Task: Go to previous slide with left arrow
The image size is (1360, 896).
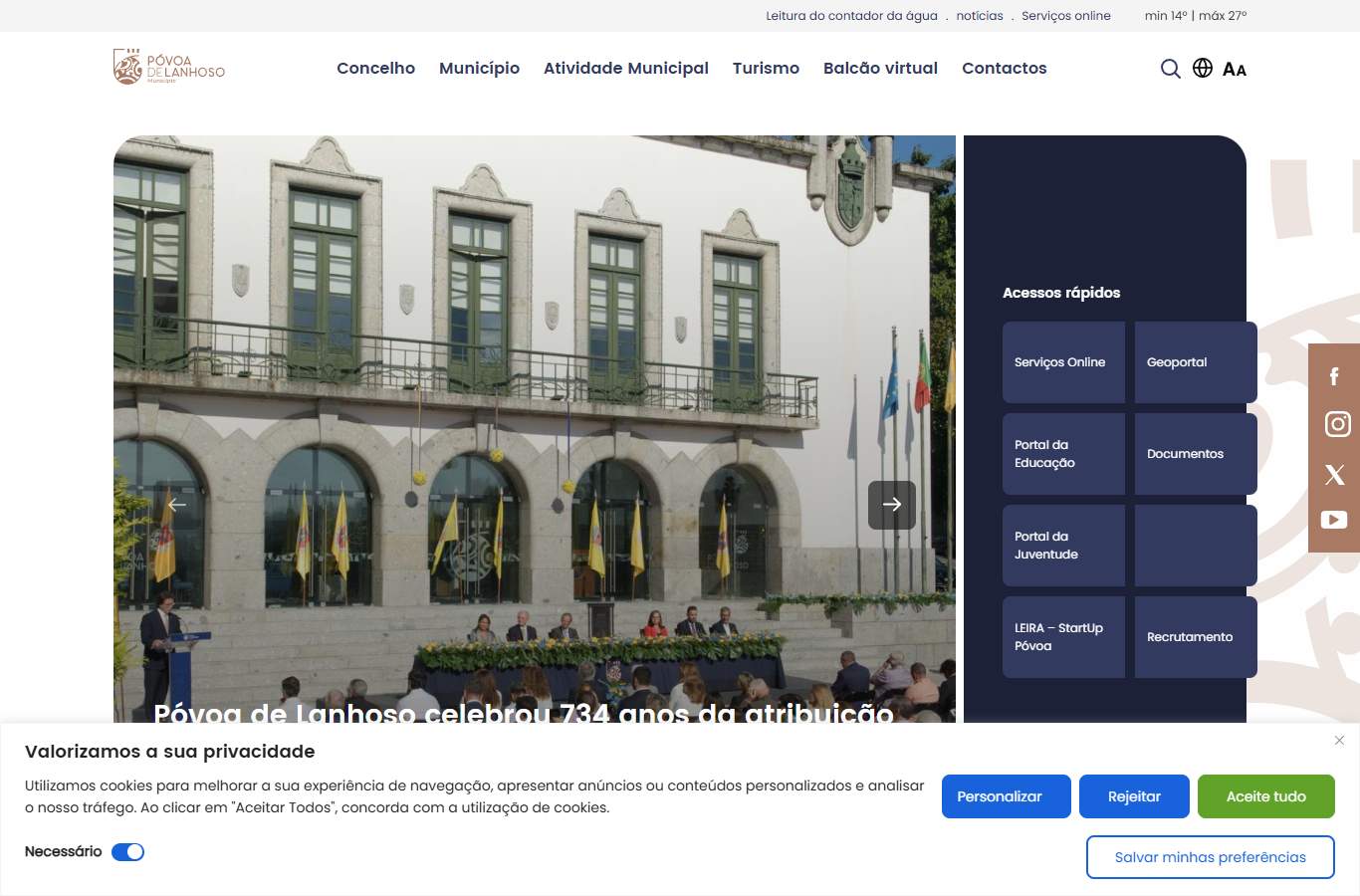Action: 177,505
